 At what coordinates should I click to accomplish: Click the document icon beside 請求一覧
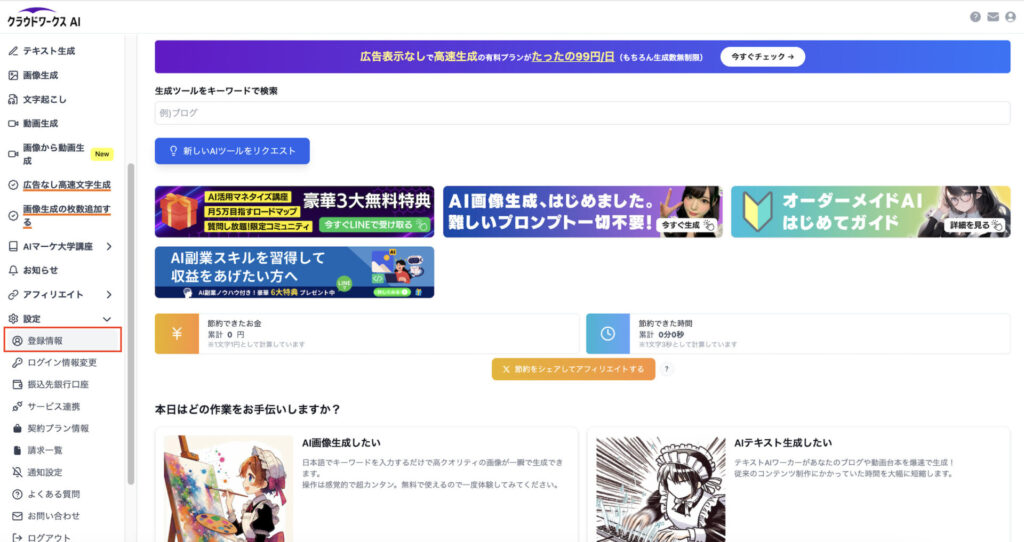point(18,451)
